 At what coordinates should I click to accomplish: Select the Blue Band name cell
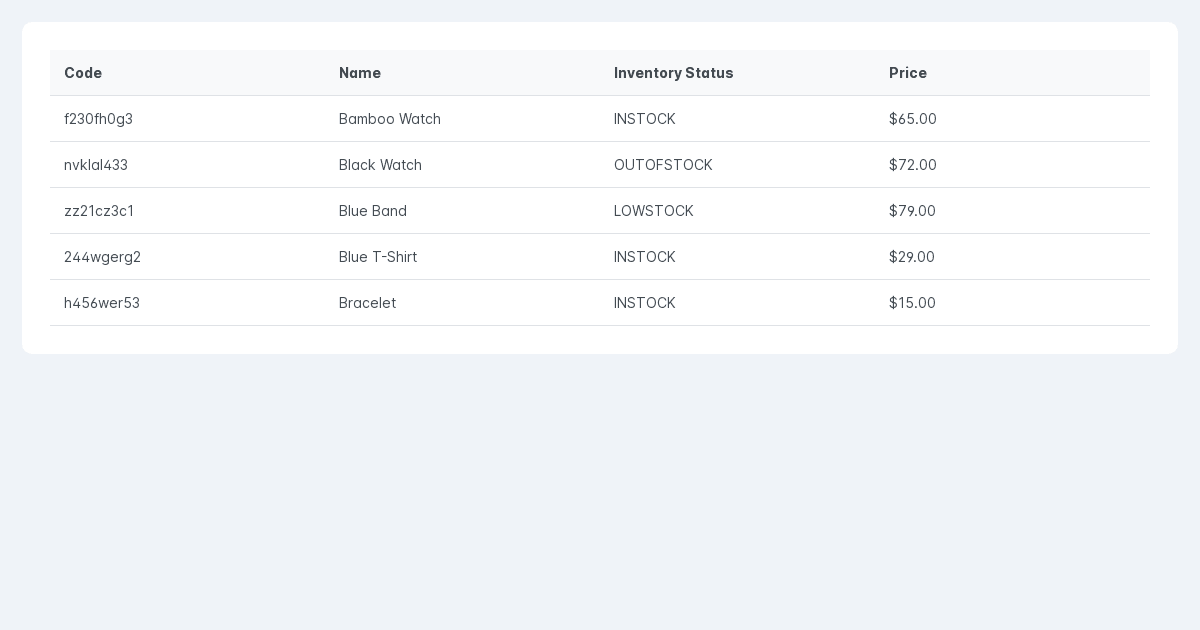462,211
